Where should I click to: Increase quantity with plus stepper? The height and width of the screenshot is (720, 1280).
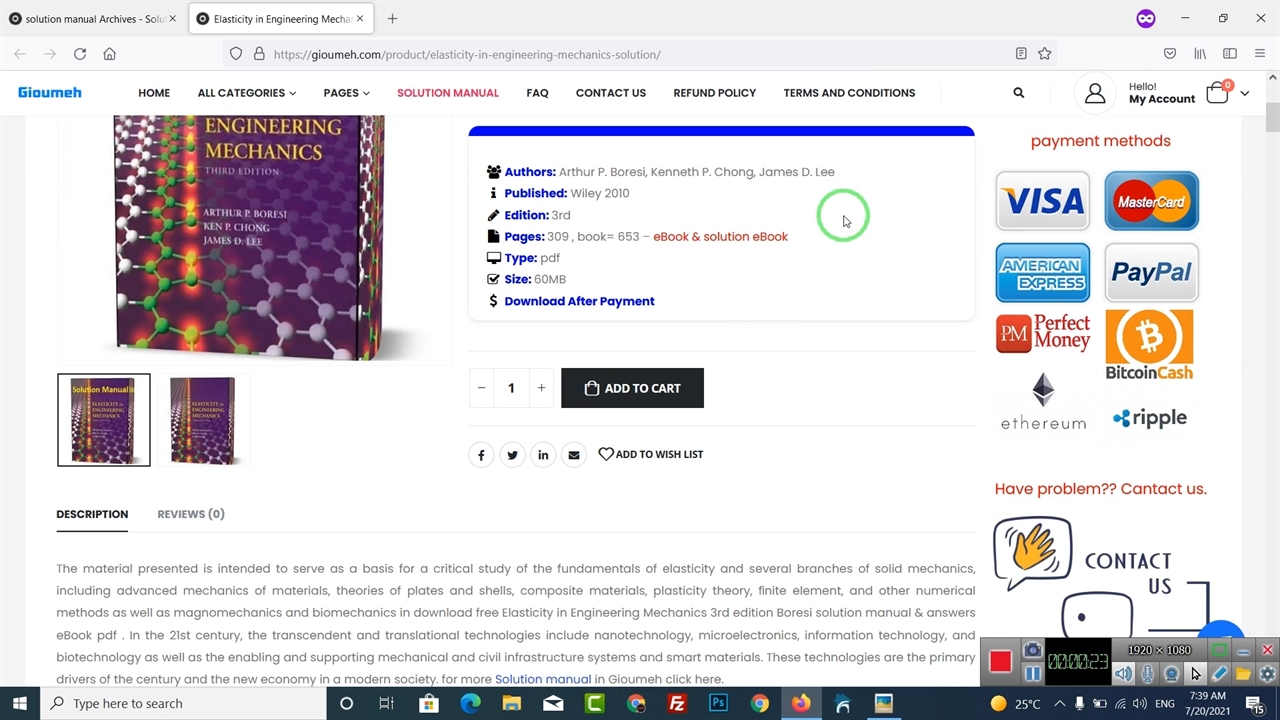pyautogui.click(x=541, y=388)
